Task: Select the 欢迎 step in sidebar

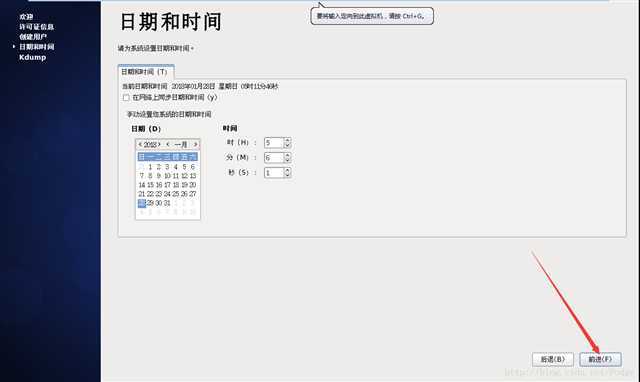Action: tap(26, 17)
